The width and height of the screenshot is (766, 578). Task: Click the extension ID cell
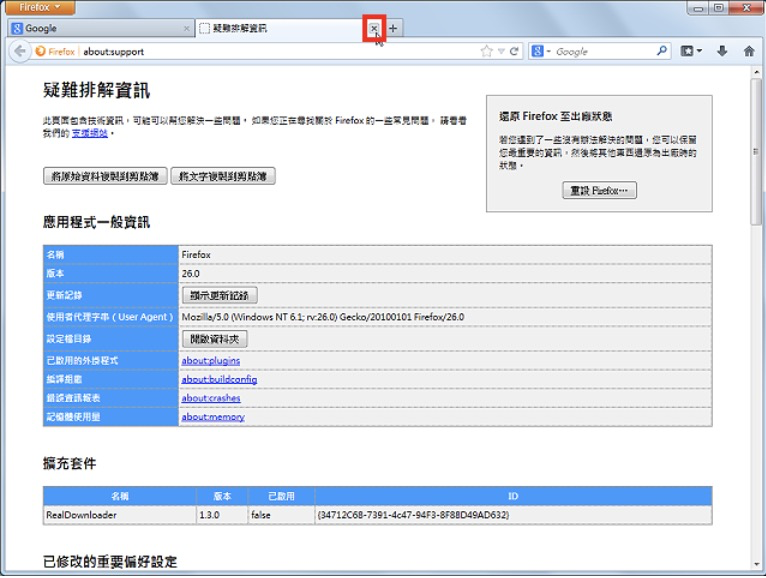[x=513, y=515]
